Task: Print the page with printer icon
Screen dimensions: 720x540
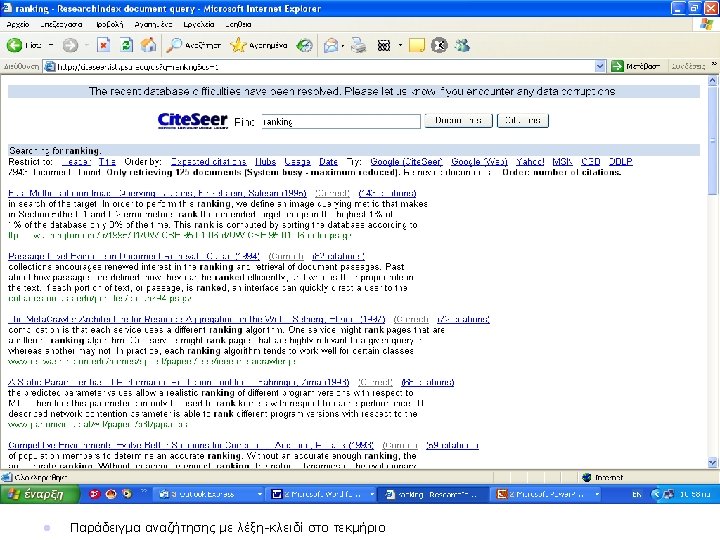Action: coord(359,45)
